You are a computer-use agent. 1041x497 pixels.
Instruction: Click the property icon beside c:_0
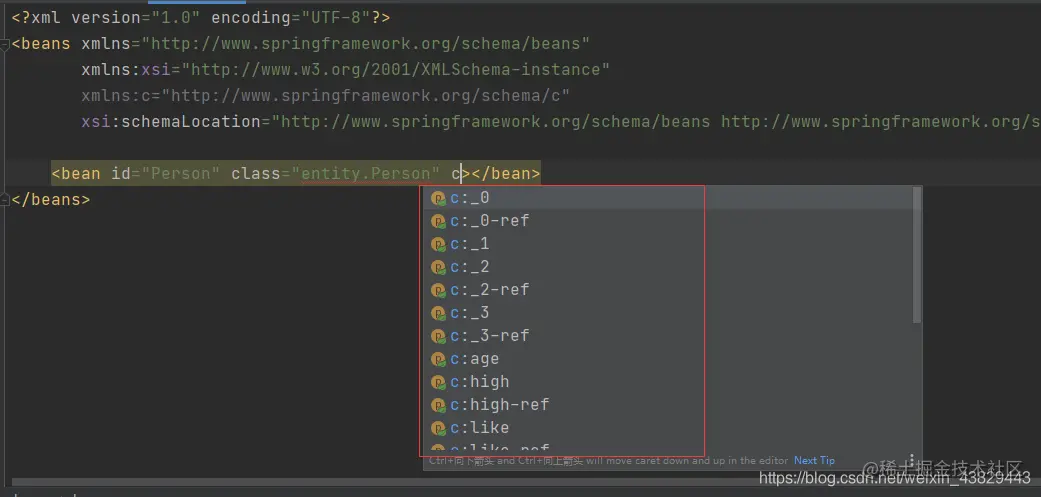438,198
